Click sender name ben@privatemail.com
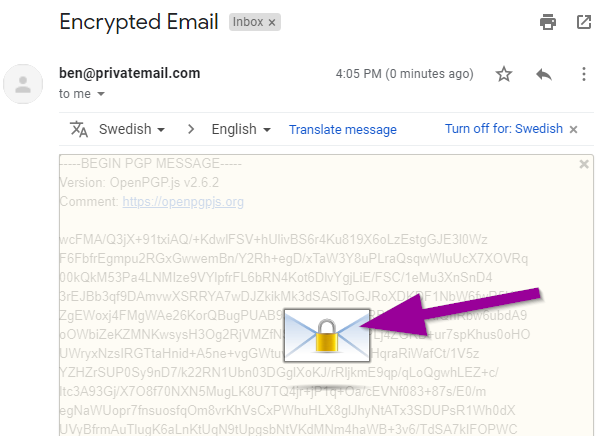 130,73
